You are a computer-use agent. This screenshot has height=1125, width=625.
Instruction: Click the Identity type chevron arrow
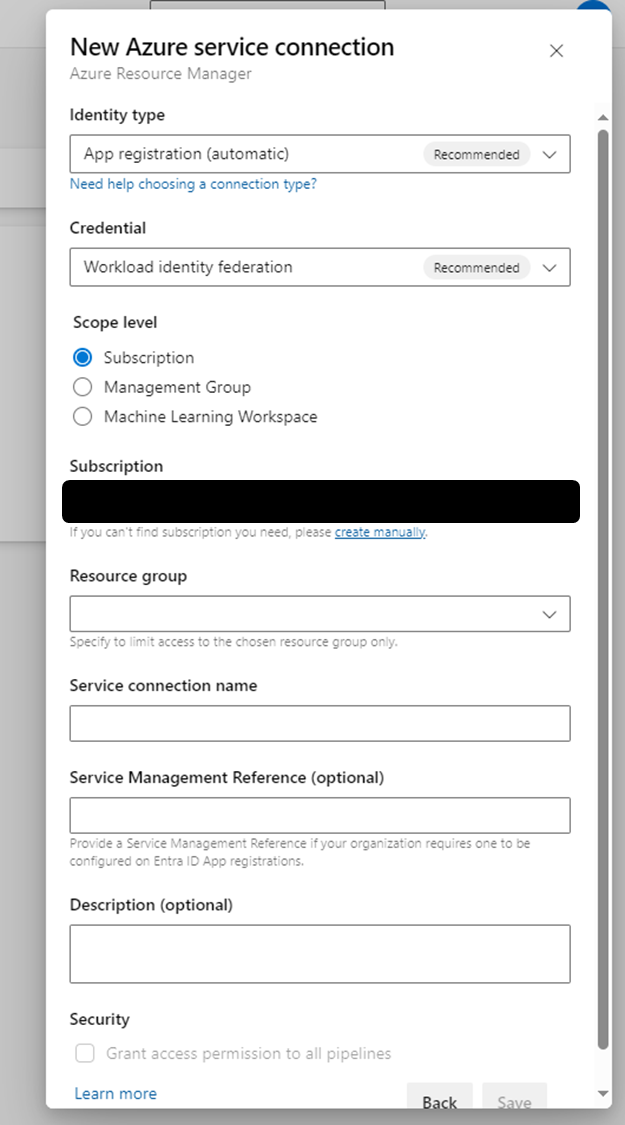[549, 153]
